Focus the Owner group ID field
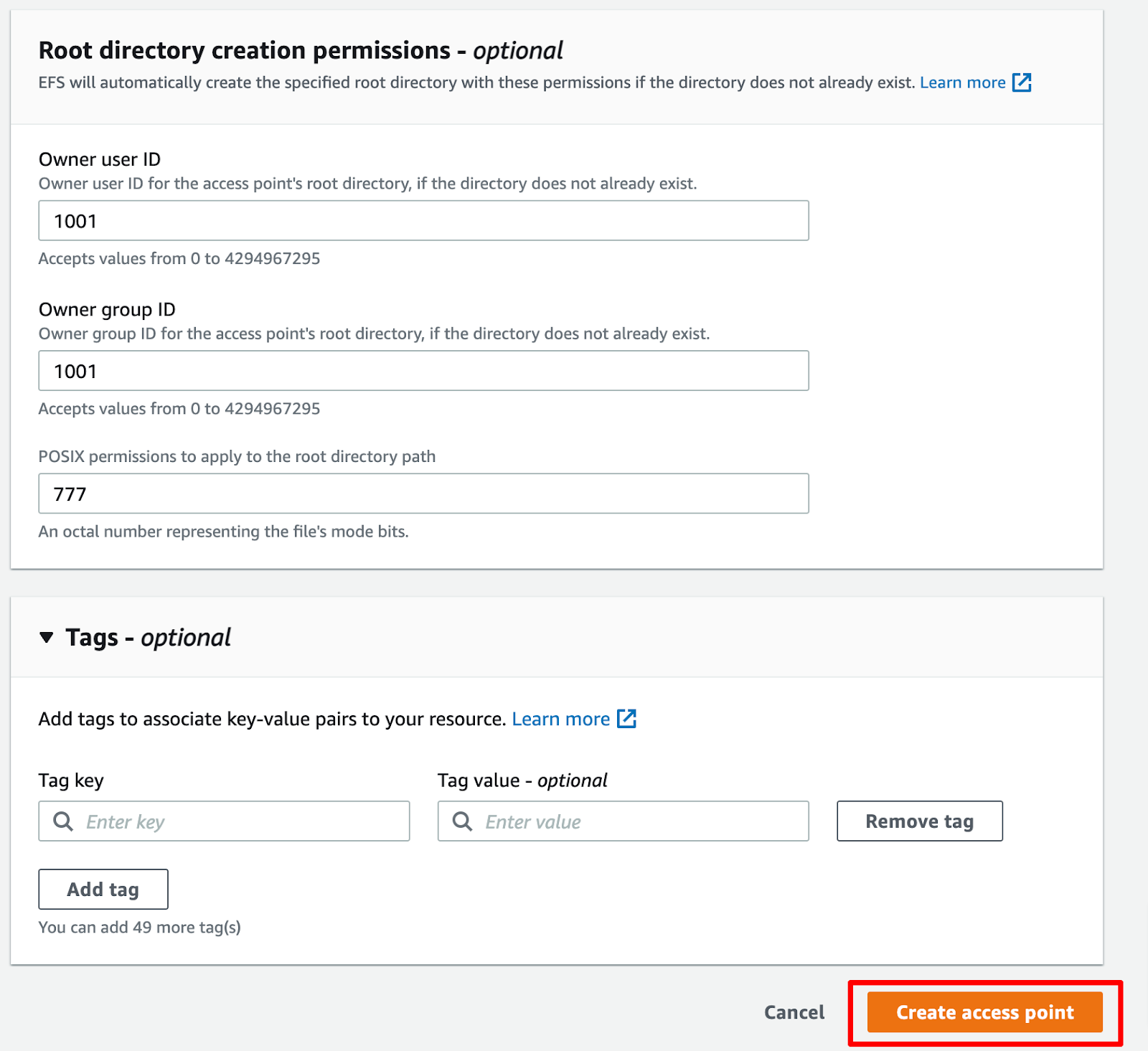 pyautogui.click(x=423, y=371)
